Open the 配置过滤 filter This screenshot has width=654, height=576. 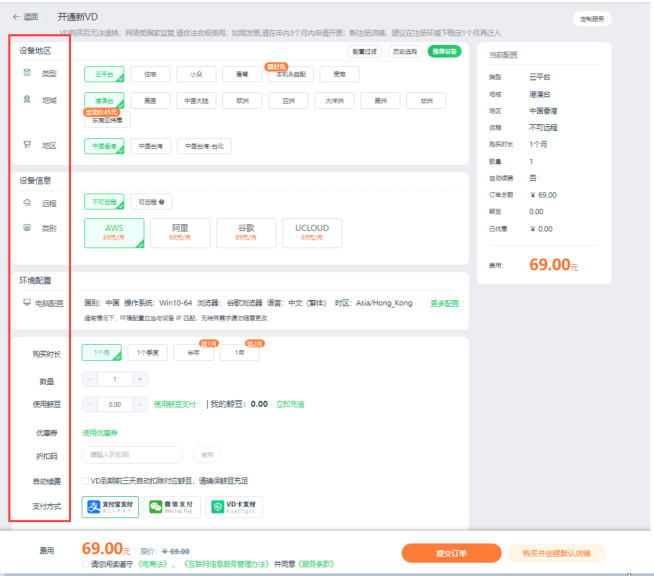click(364, 50)
